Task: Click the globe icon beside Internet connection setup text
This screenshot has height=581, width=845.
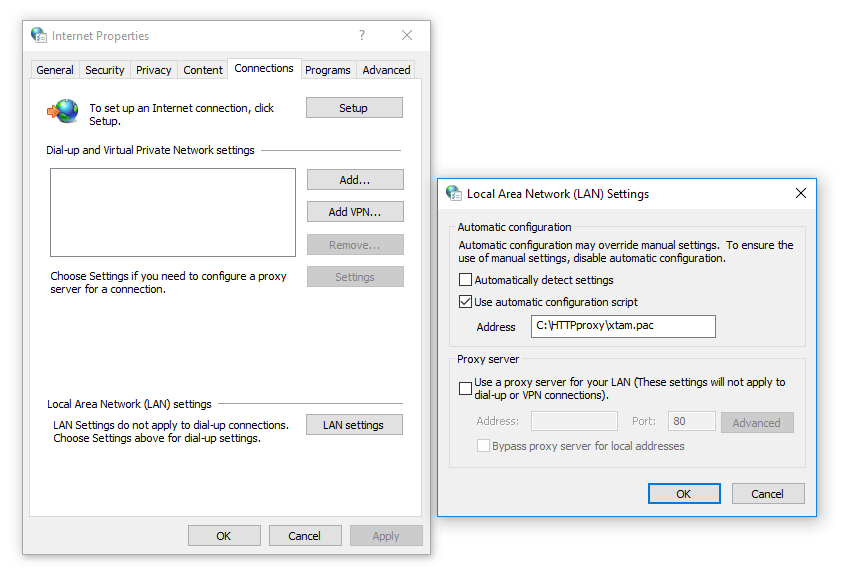Action: click(65, 110)
